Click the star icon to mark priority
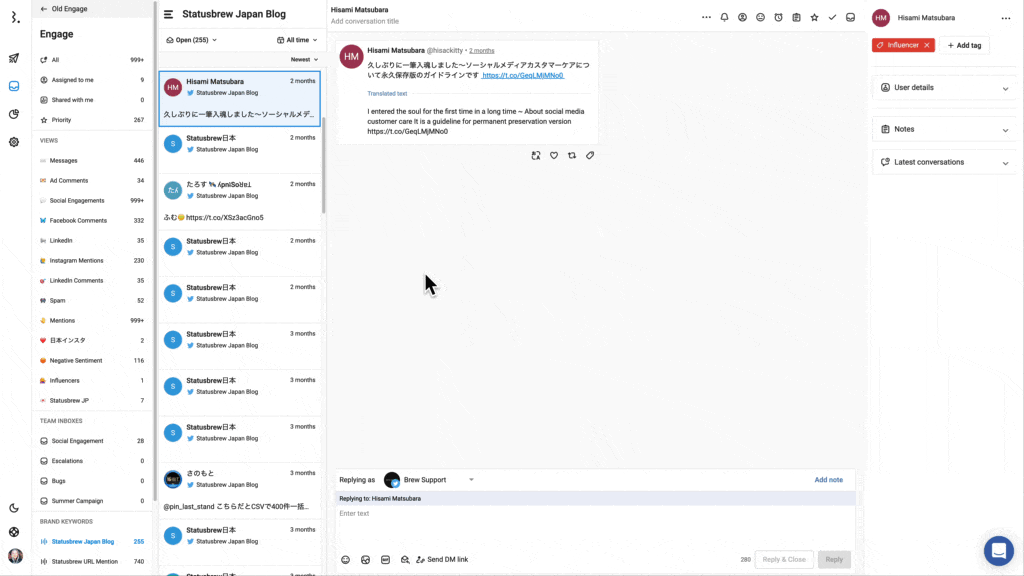 pos(814,17)
